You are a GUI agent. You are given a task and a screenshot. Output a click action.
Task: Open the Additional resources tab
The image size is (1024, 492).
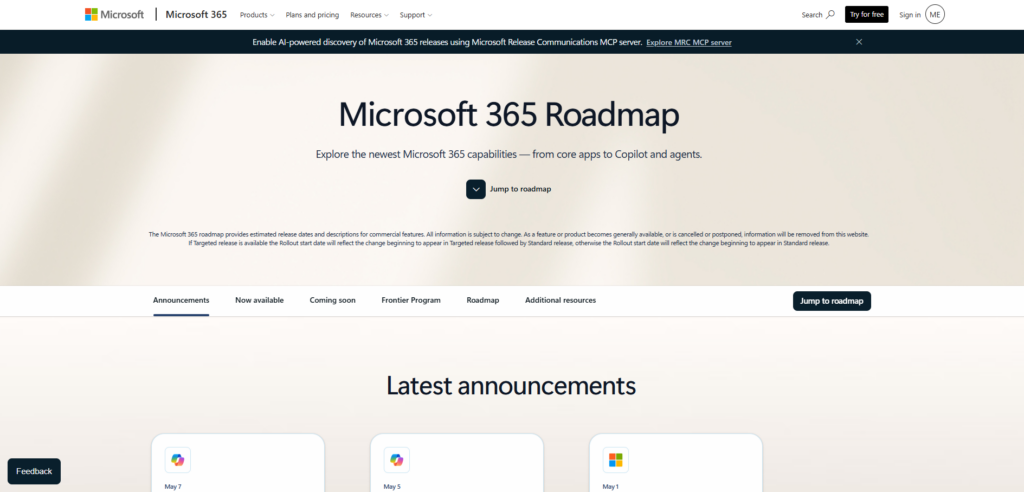(560, 301)
